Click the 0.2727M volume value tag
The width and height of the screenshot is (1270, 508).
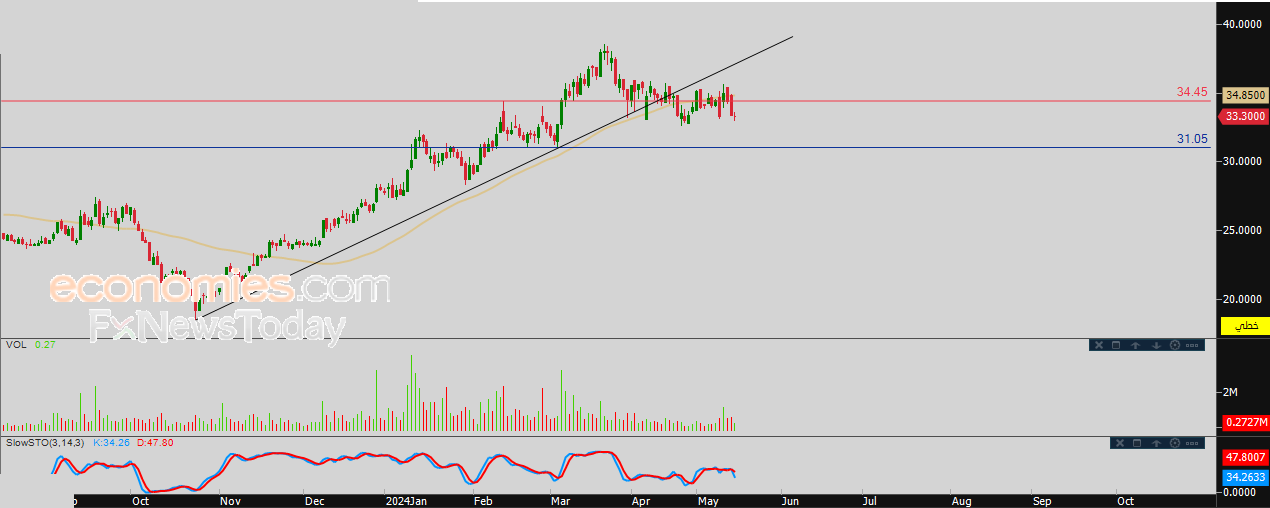[1246, 423]
